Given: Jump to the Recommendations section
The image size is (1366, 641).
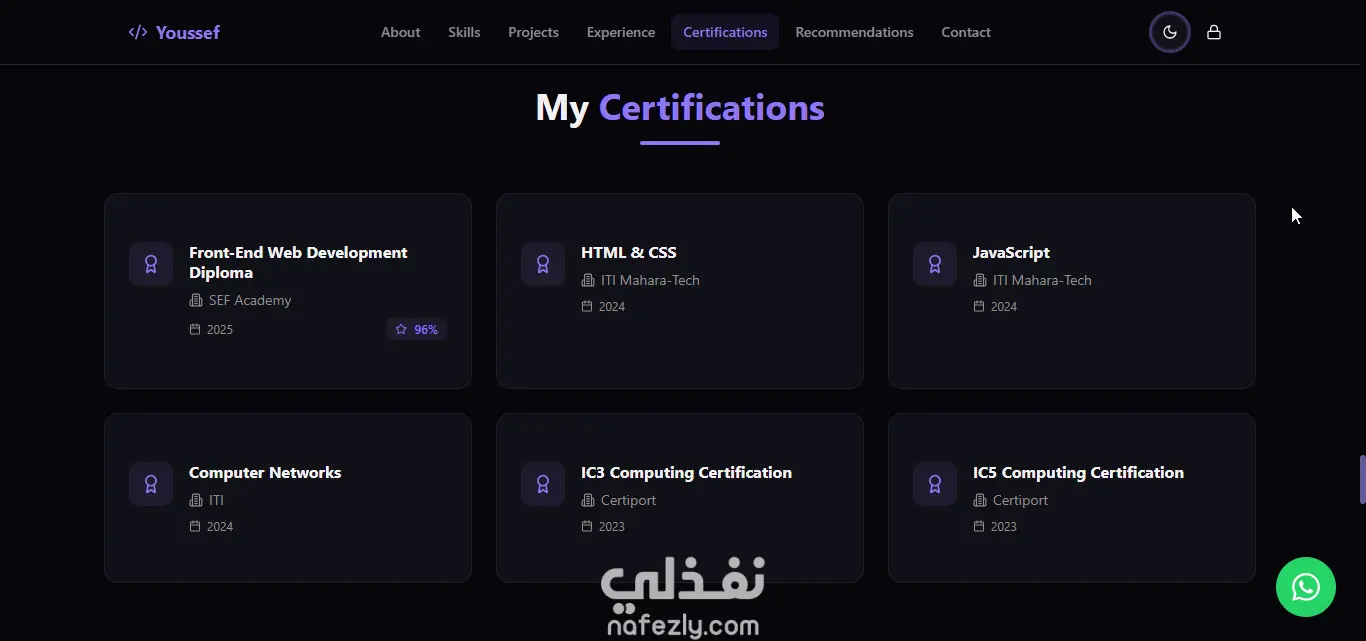Looking at the screenshot, I should coord(854,32).
